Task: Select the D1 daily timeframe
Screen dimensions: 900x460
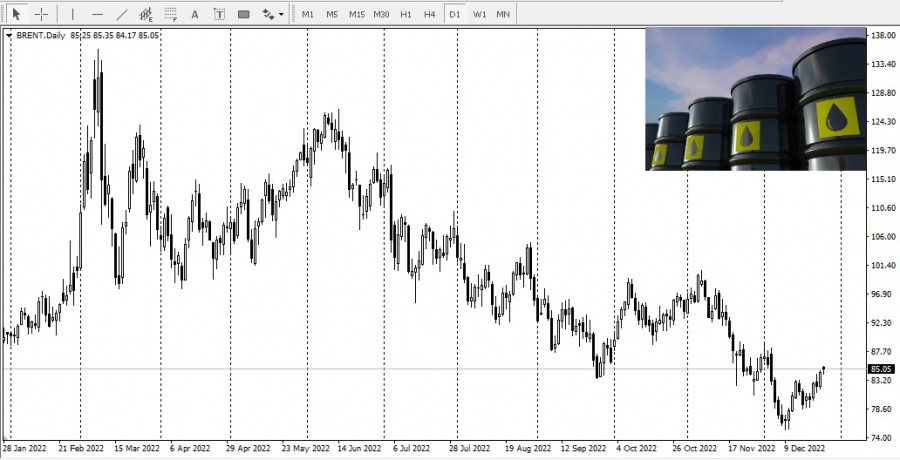Action: [x=454, y=14]
